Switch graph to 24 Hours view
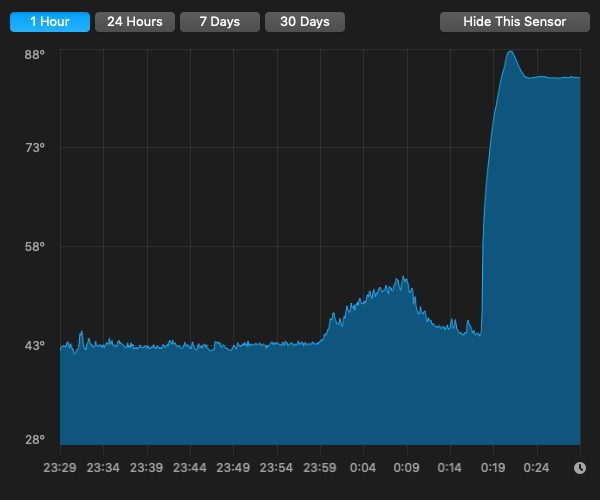The width and height of the screenshot is (600, 500). click(x=135, y=22)
